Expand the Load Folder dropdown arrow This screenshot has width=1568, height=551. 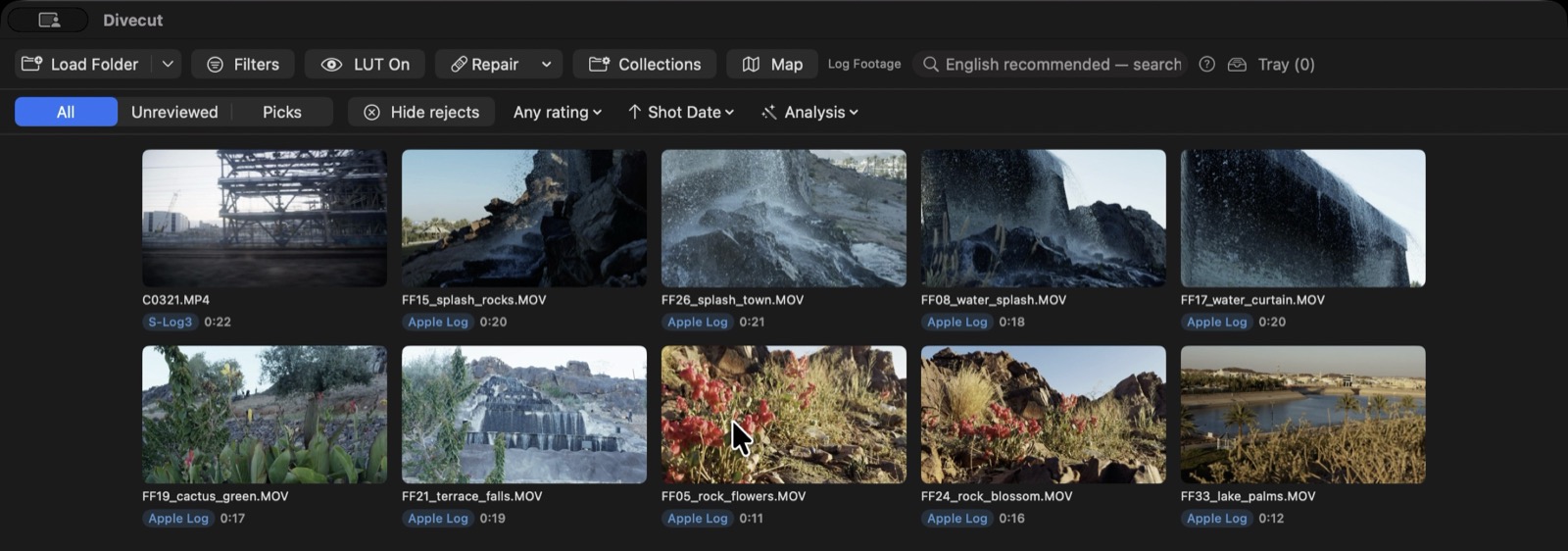point(168,64)
